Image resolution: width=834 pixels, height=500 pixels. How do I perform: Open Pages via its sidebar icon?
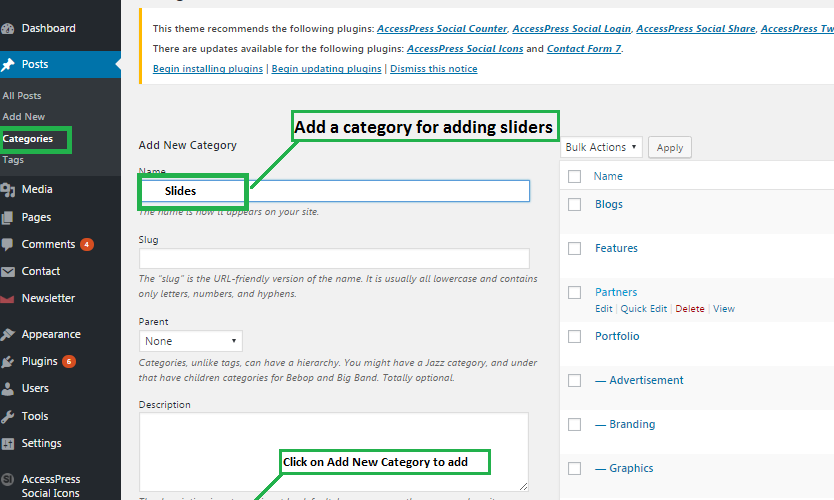9,217
